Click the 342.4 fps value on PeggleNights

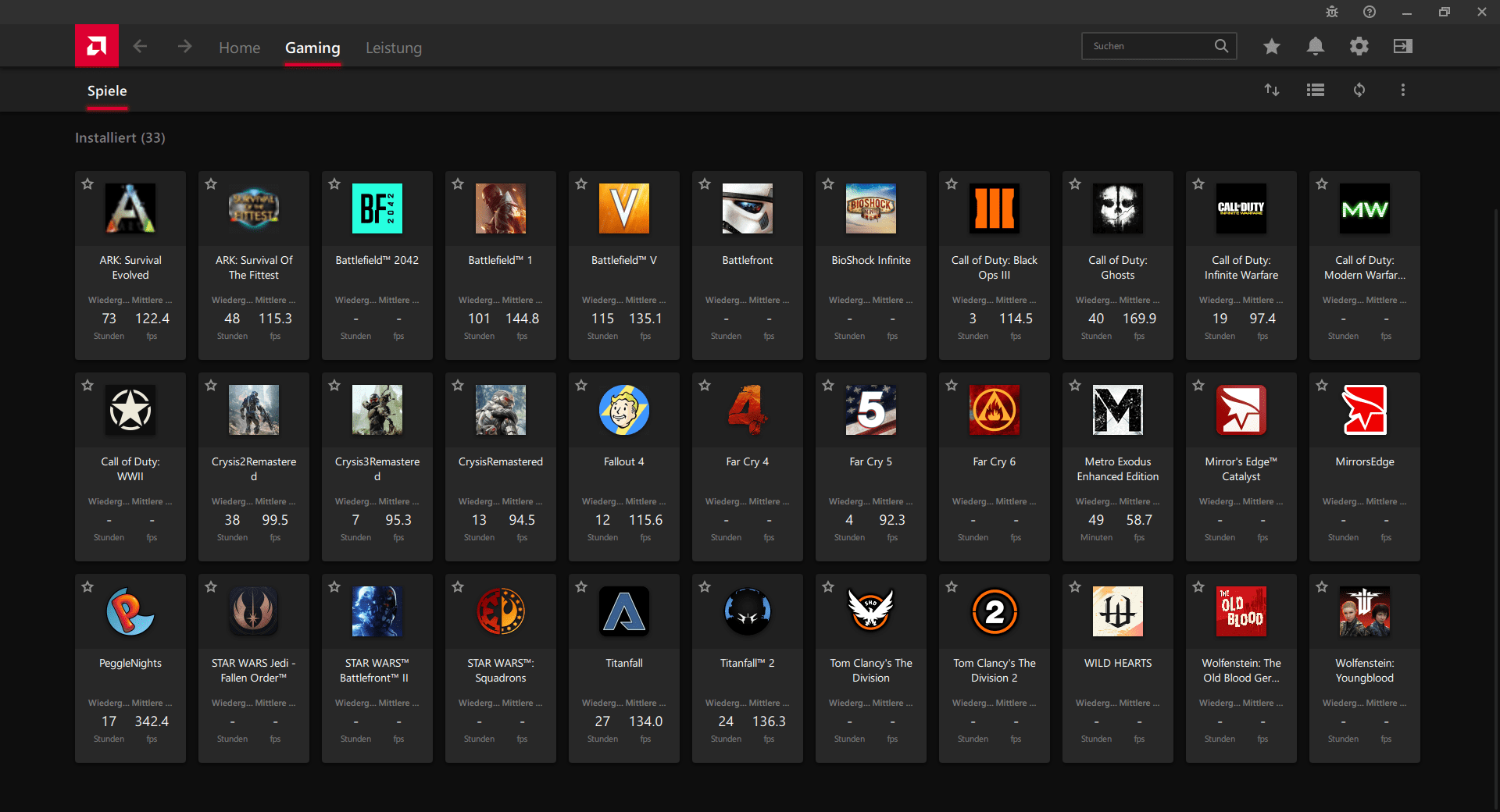click(x=152, y=721)
